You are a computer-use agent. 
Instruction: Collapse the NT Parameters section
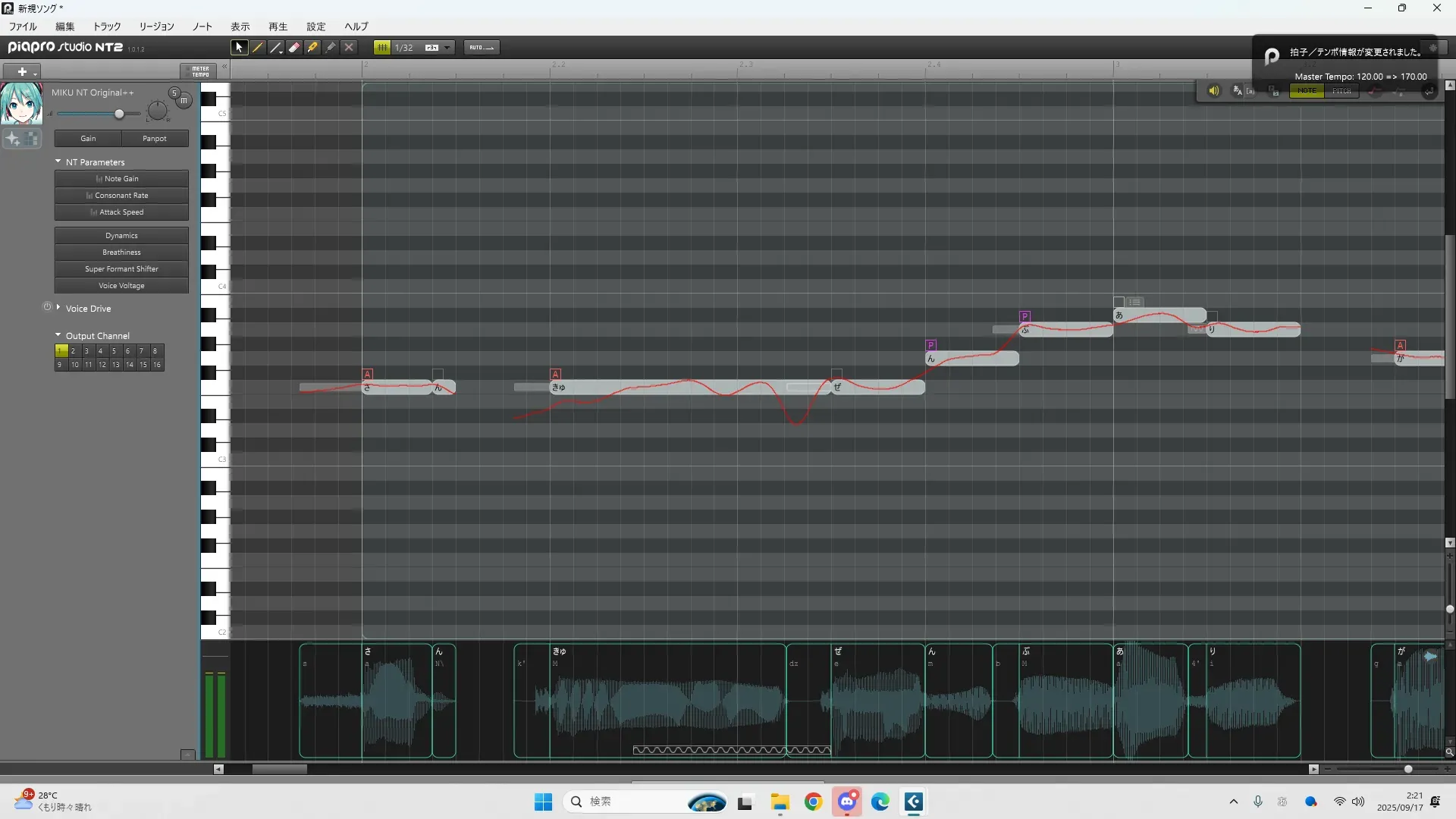pyautogui.click(x=58, y=162)
